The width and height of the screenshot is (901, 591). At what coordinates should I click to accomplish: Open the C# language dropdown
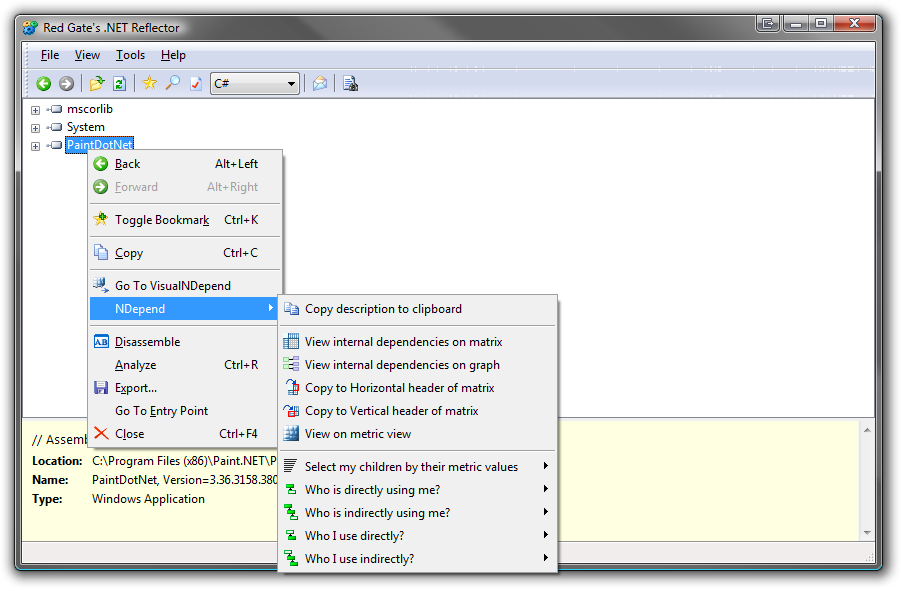(x=255, y=84)
